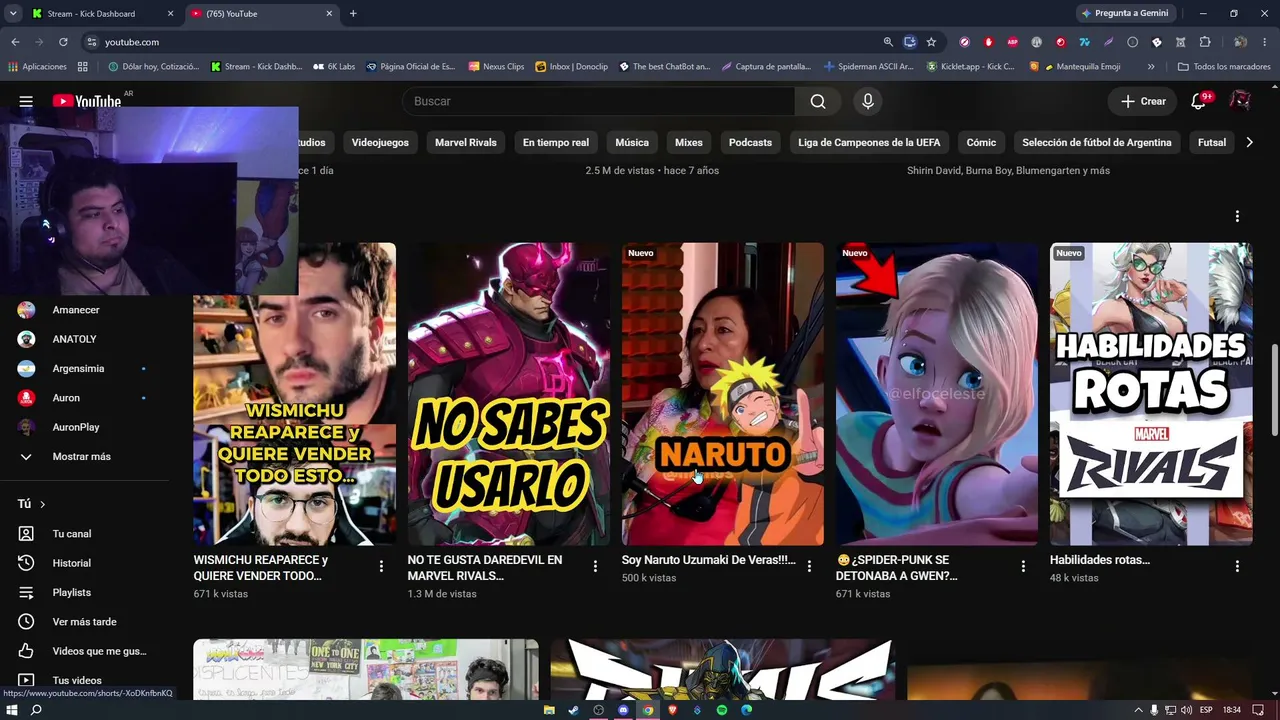Image resolution: width=1280 pixels, height=720 pixels.
Task: Open the 6K Labs bookmark
Action: (334, 67)
